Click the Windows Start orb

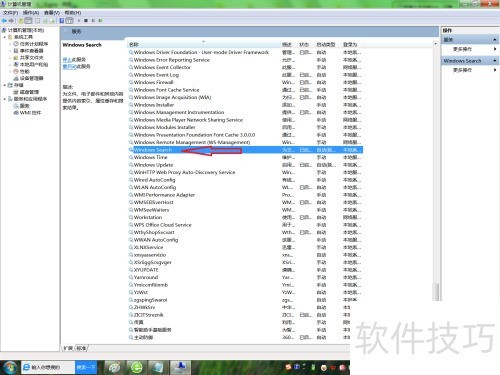point(10,367)
